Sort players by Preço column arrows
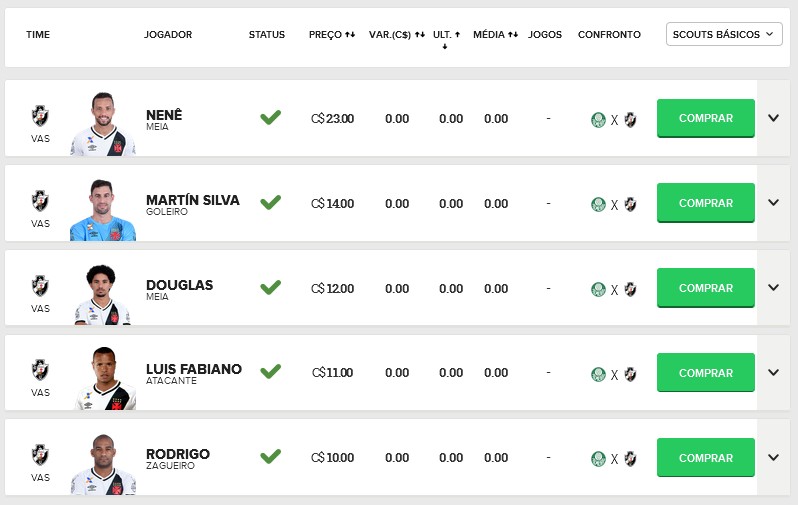The image size is (798, 505). click(332, 34)
